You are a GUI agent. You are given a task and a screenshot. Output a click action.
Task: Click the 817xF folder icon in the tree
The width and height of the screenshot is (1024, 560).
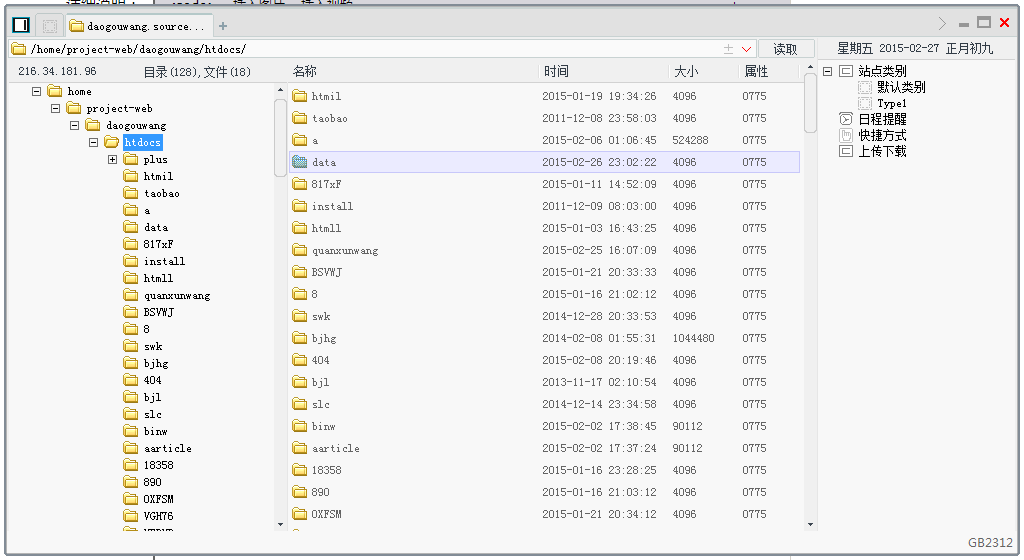coord(131,244)
